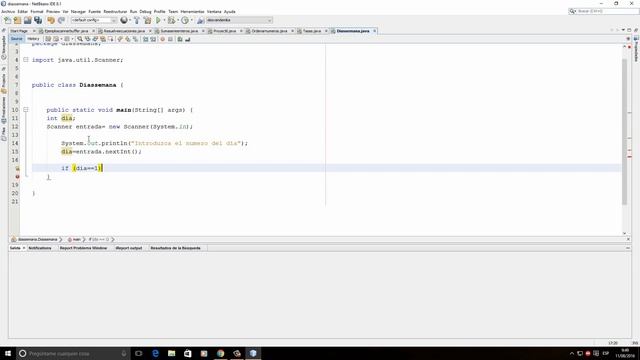Open the Reestructurar menu

[115, 11]
